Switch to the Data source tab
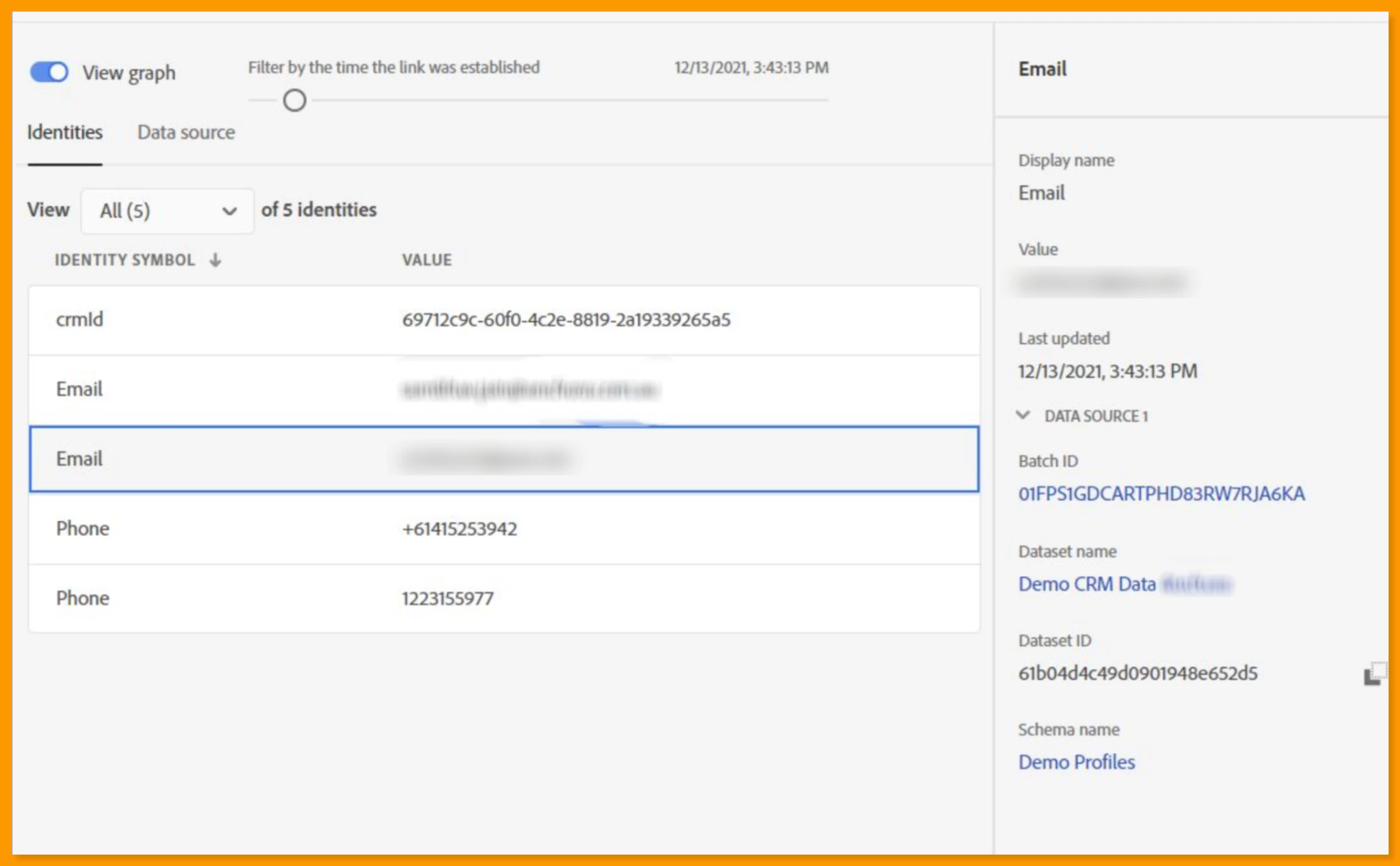 186,132
